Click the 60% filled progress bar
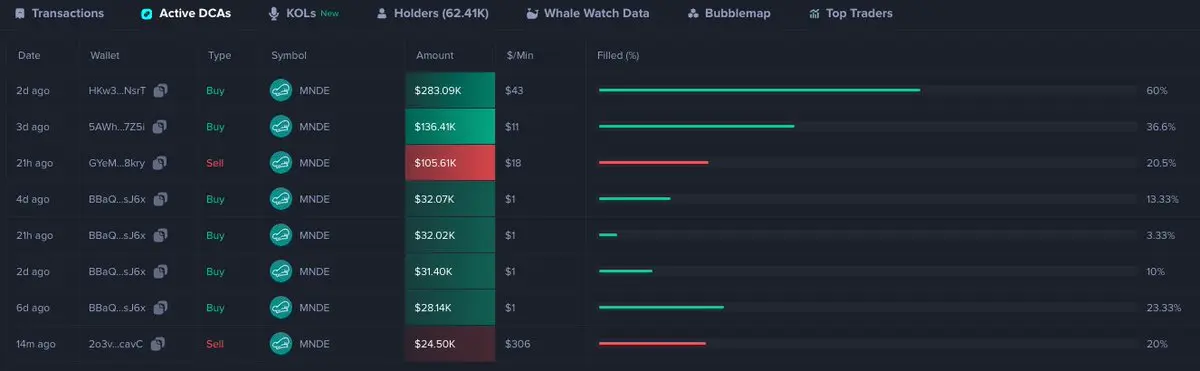 click(867, 90)
